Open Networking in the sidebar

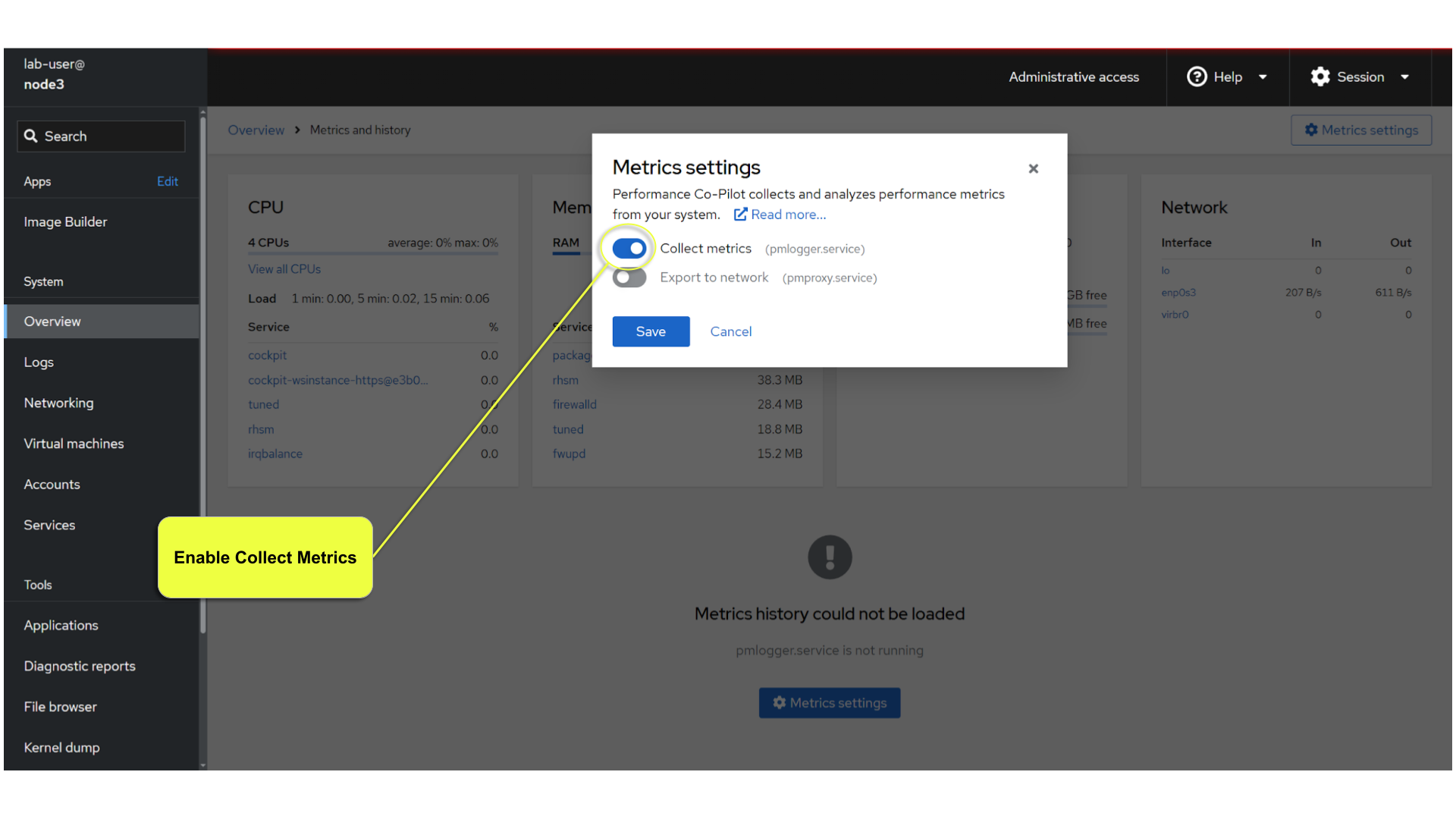click(58, 403)
